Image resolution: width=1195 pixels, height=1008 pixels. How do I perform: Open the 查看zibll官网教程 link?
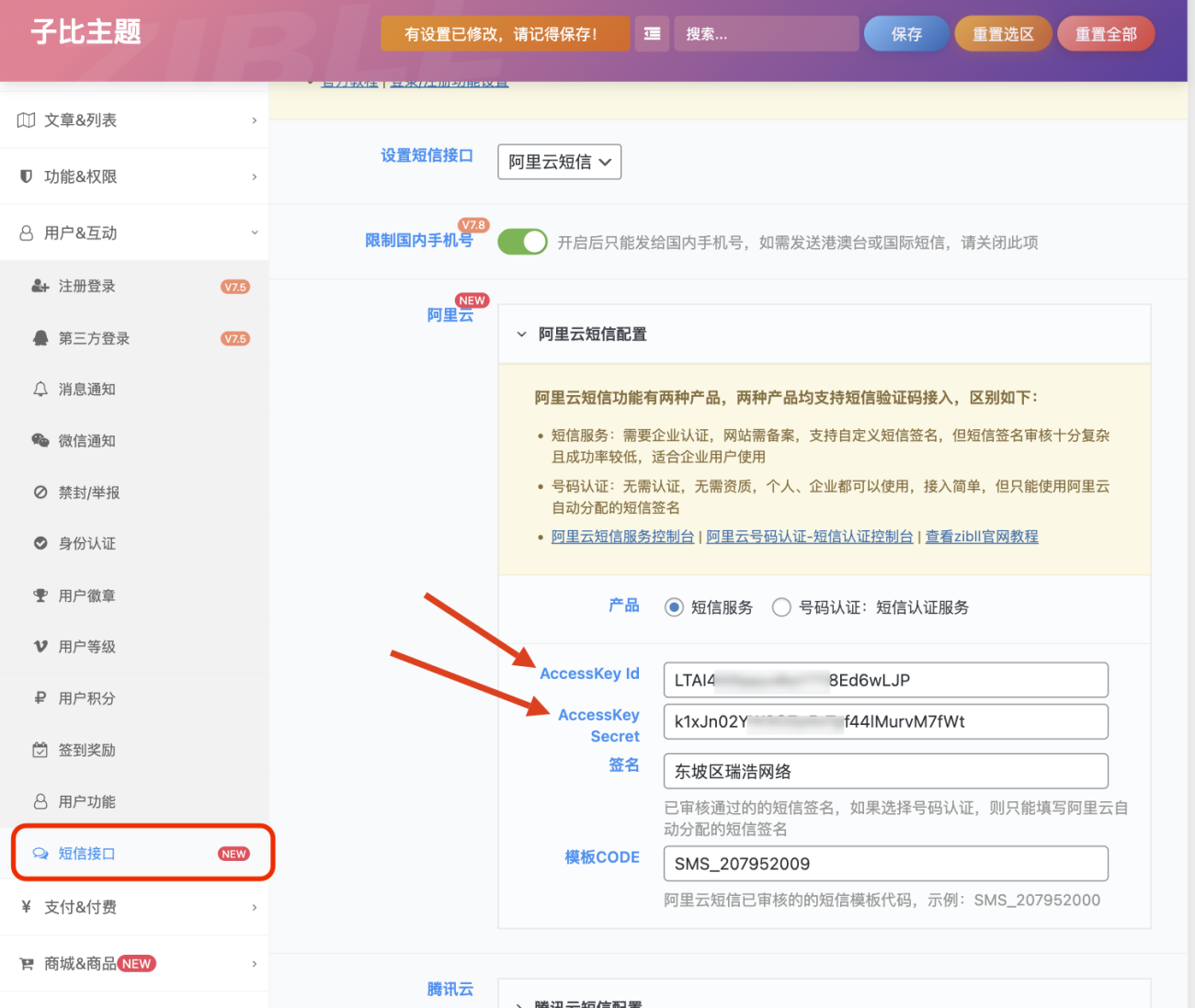click(x=981, y=536)
